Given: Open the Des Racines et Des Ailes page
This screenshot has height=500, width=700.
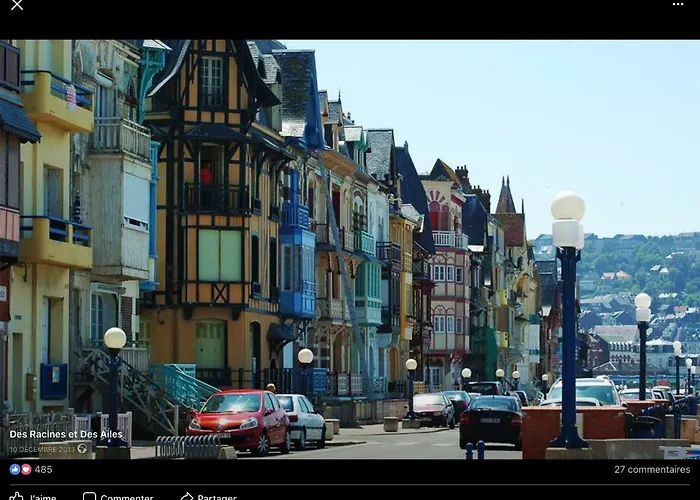Looking at the screenshot, I should pyautogui.click(x=66, y=434).
